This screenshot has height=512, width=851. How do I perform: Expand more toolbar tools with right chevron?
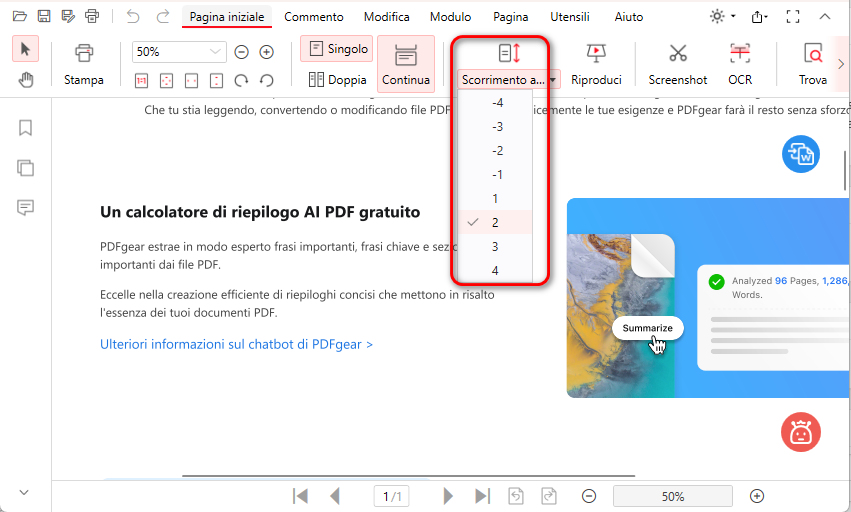click(x=841, y=64)
